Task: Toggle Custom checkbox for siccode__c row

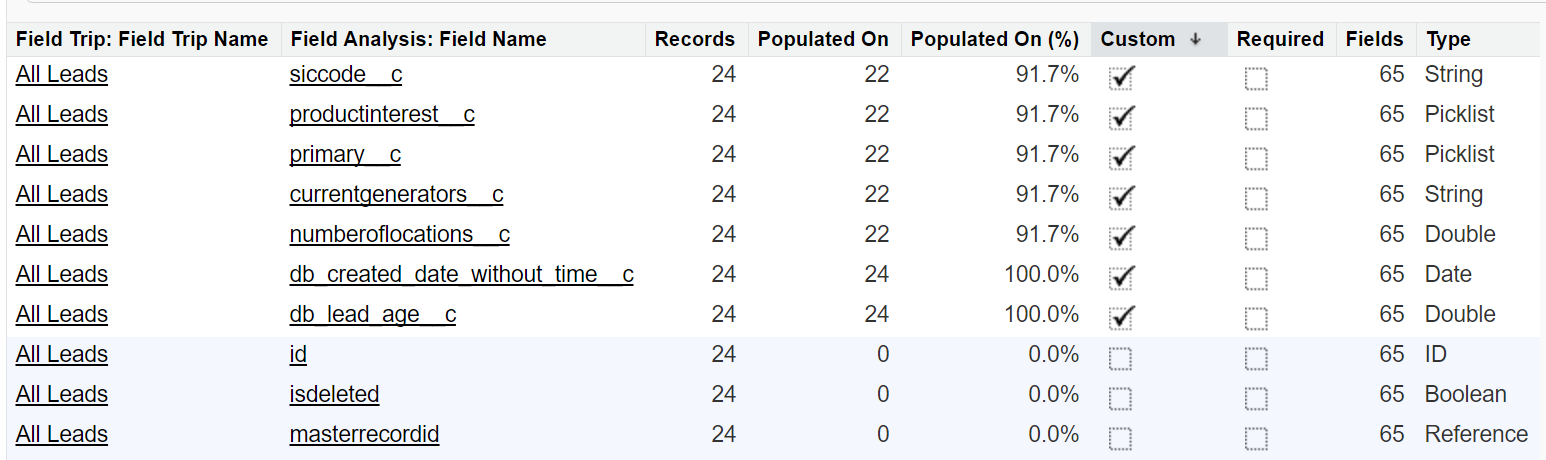Action: 1122,78
